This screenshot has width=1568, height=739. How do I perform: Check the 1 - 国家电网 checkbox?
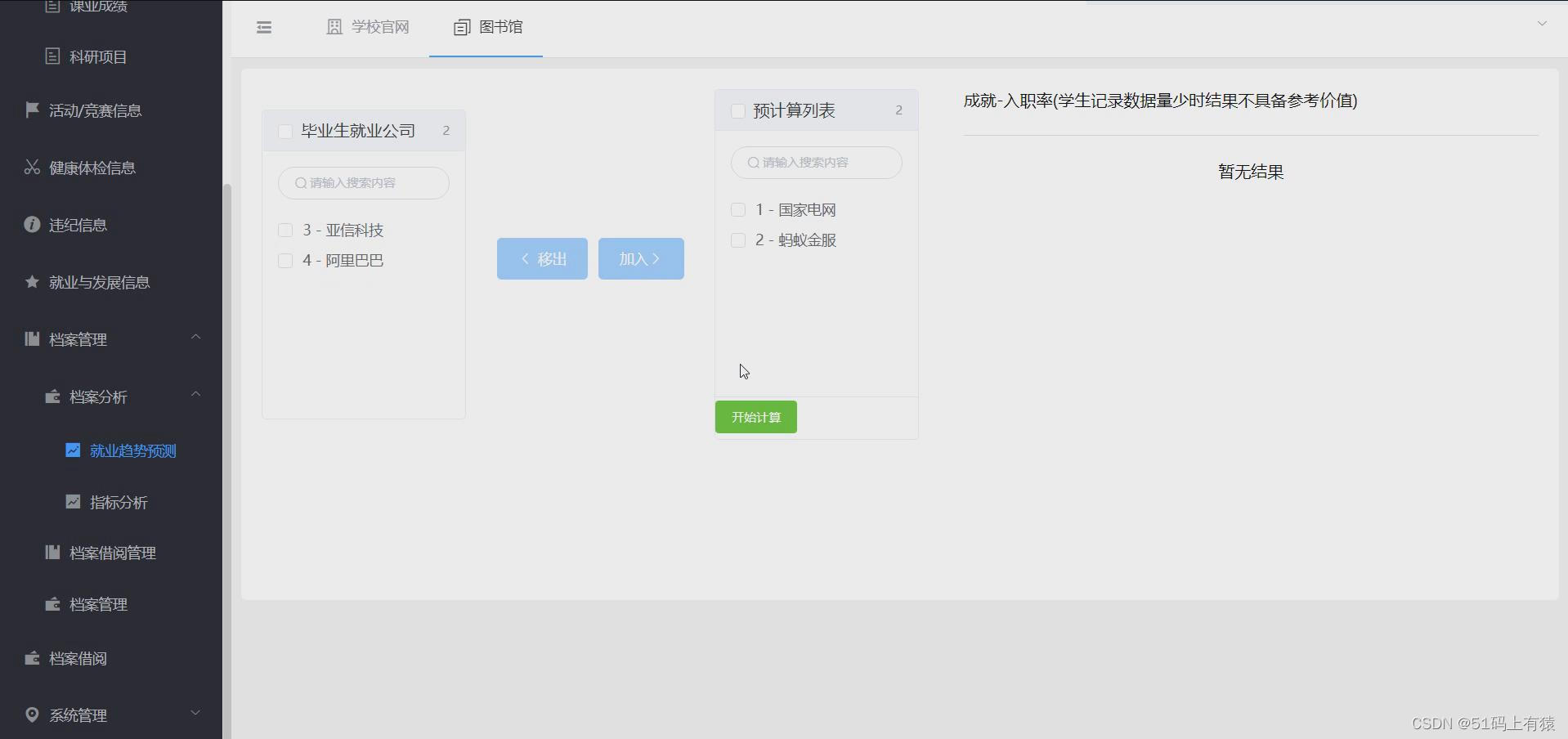coord(737,209)
